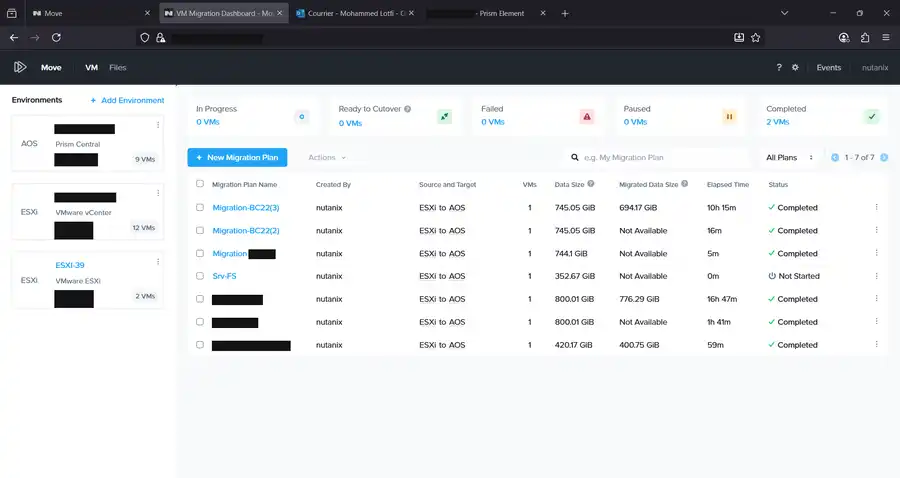Click the Ready to Cutover green icon
Image resolution: width=900 pixels, height=478 pixels.
tap(444, 116)
